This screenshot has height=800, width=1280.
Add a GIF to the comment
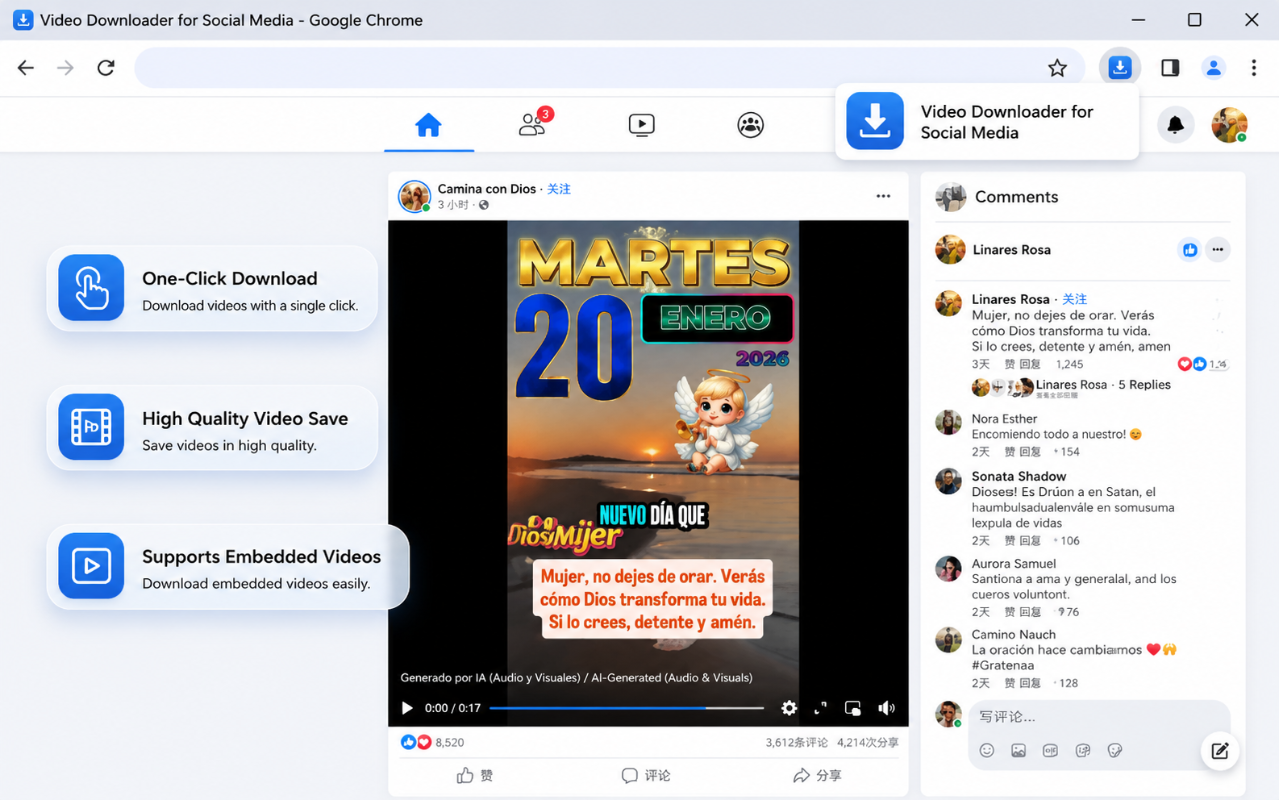[x=1051, y=751]
